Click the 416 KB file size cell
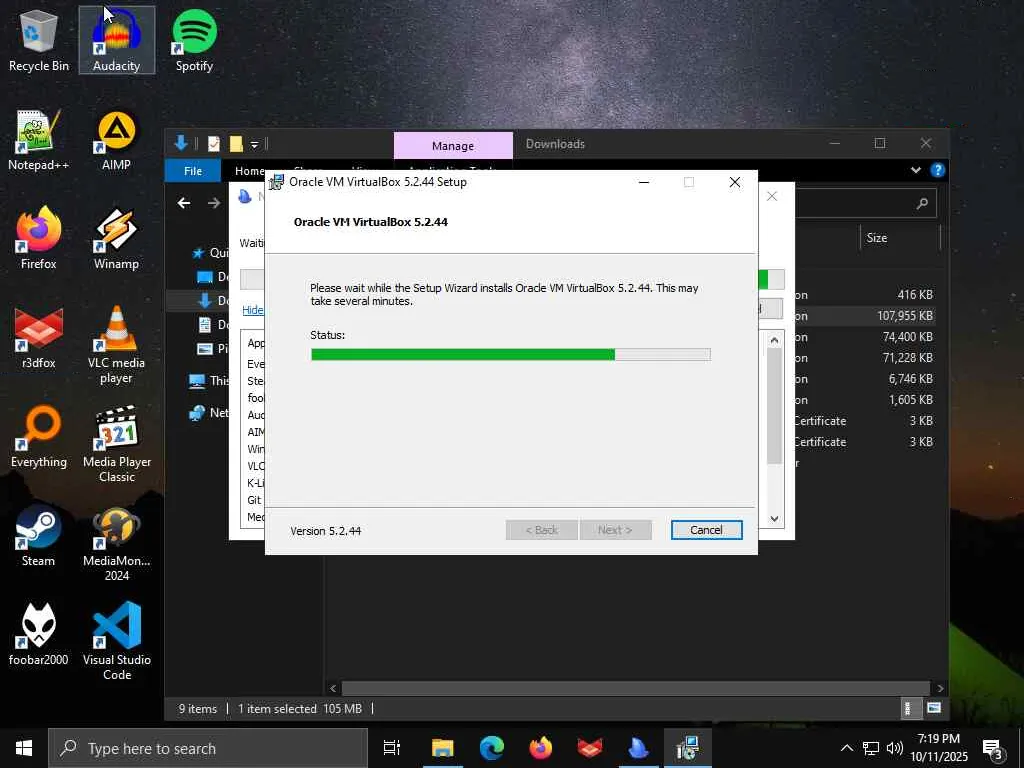The image size is (1024, 768). click(x=915, y=295)
